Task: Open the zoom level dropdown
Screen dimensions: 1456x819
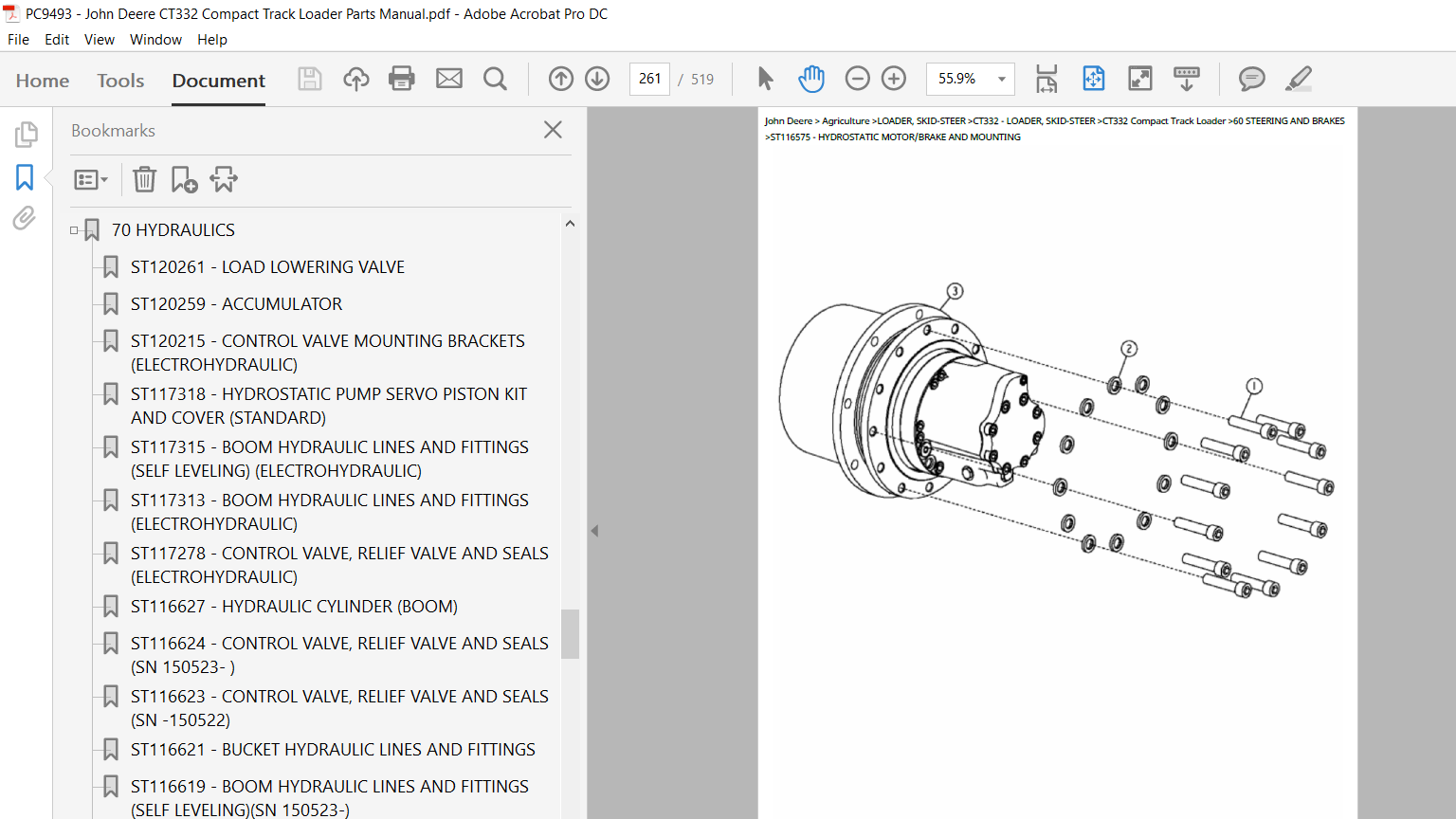Action: pyautogui.click(x=1002, y=79)
